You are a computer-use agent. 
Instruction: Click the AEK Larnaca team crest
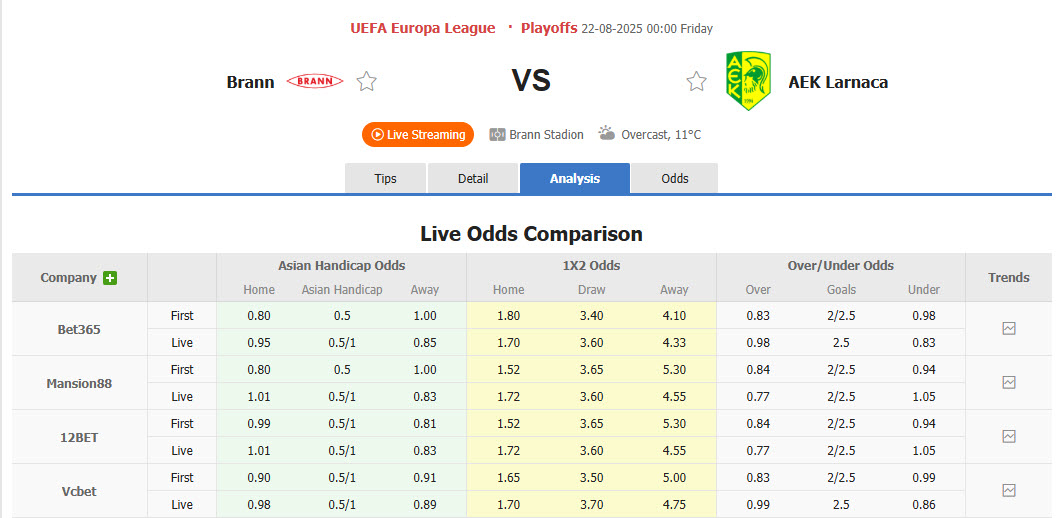pos(747,82)
